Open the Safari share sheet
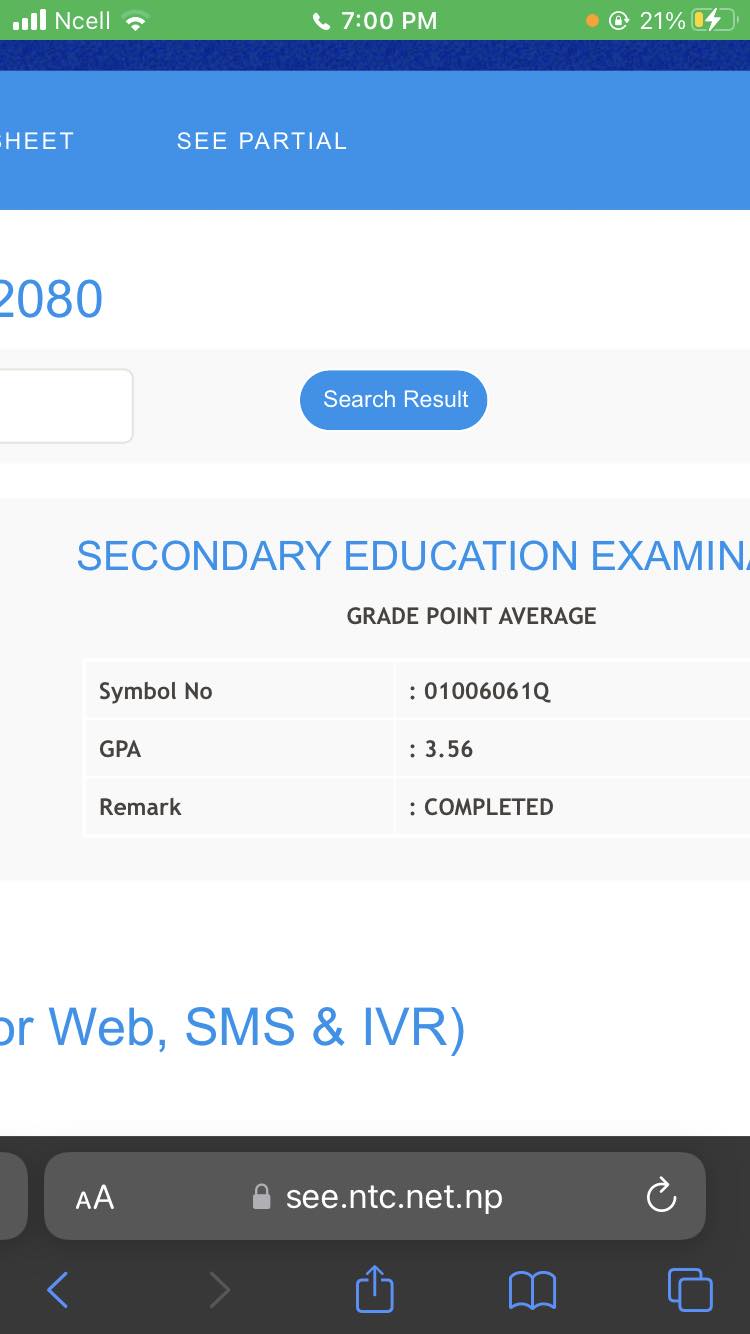750x1334 pixels. [x=375, y=1288]
